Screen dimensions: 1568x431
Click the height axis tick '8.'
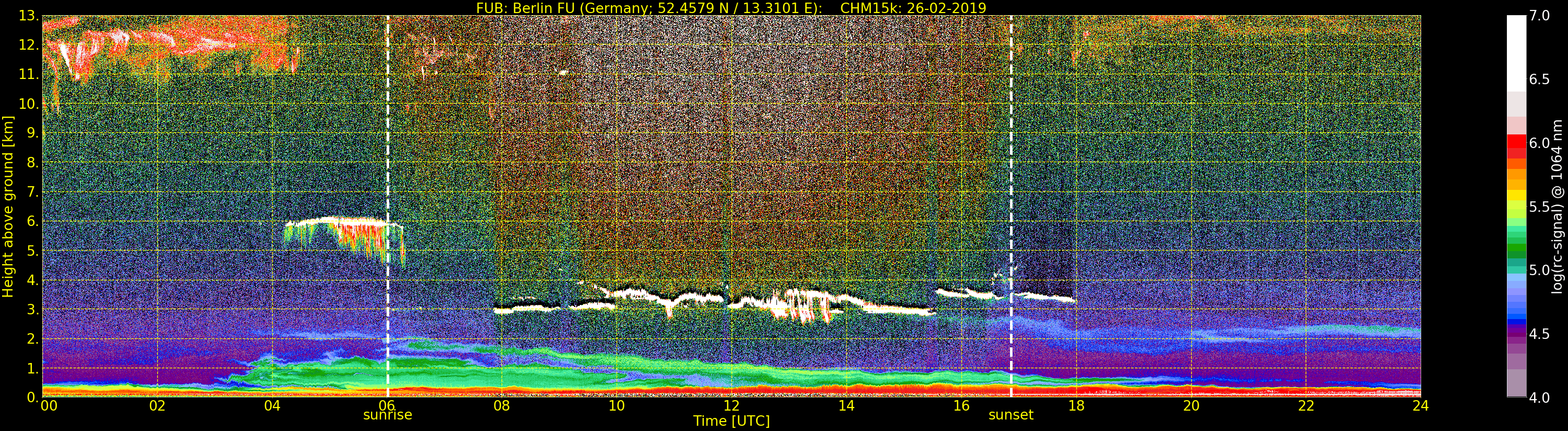[x=33, y=163]
